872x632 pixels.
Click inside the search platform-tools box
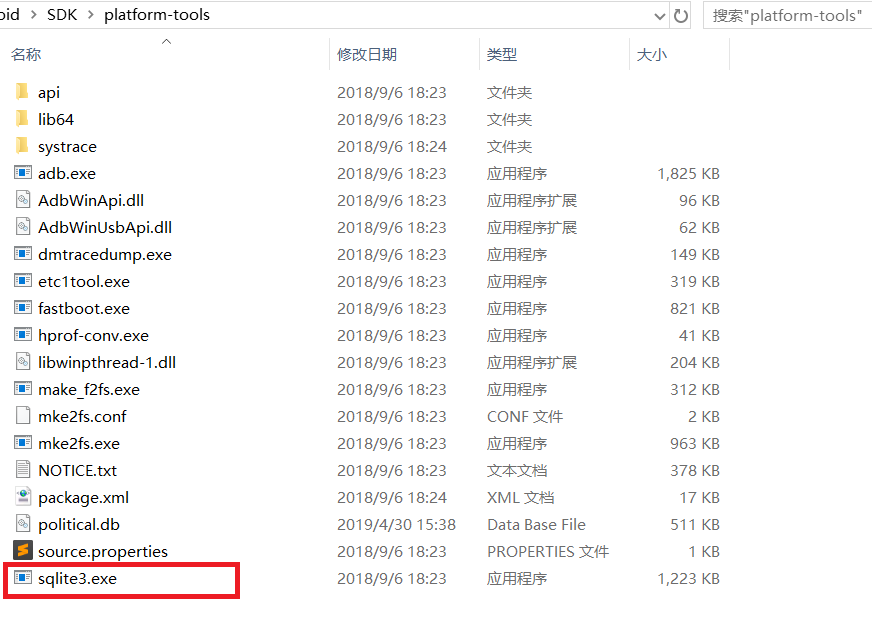click(x=790, y=15)
